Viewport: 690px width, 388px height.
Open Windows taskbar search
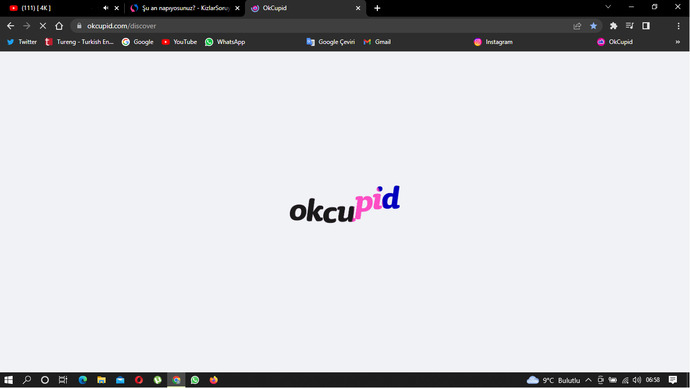coord(27,380)
